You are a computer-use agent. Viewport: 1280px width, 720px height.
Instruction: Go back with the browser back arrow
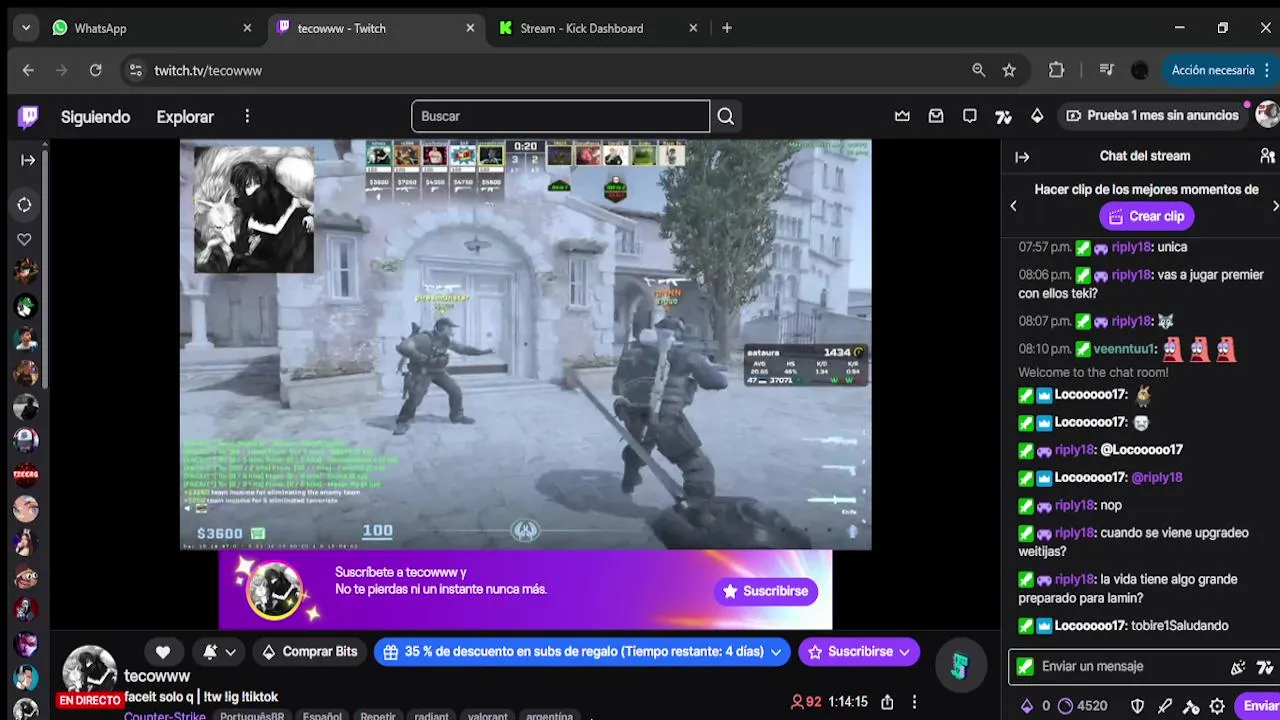click(x=28, y=70)
